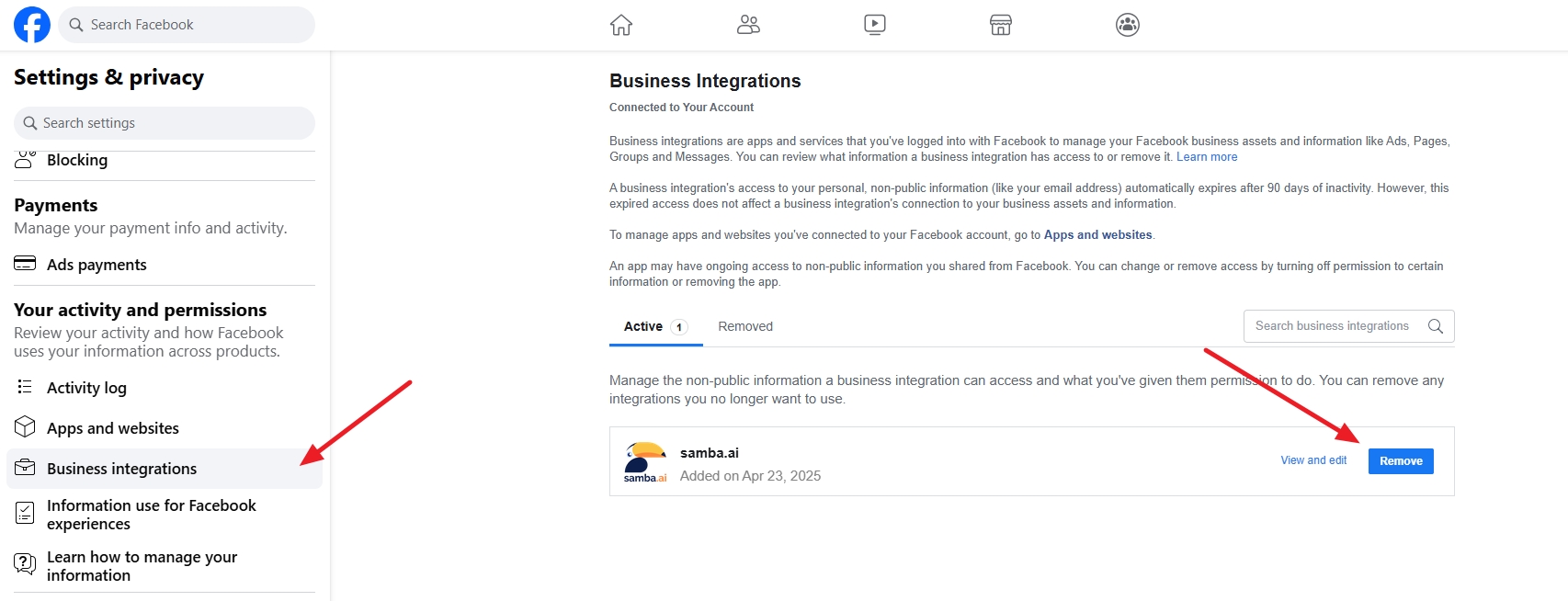Viewport: 1568px width, 601px height.
Task: Click the samba.ai toucan logo
Action: point(645,461)
